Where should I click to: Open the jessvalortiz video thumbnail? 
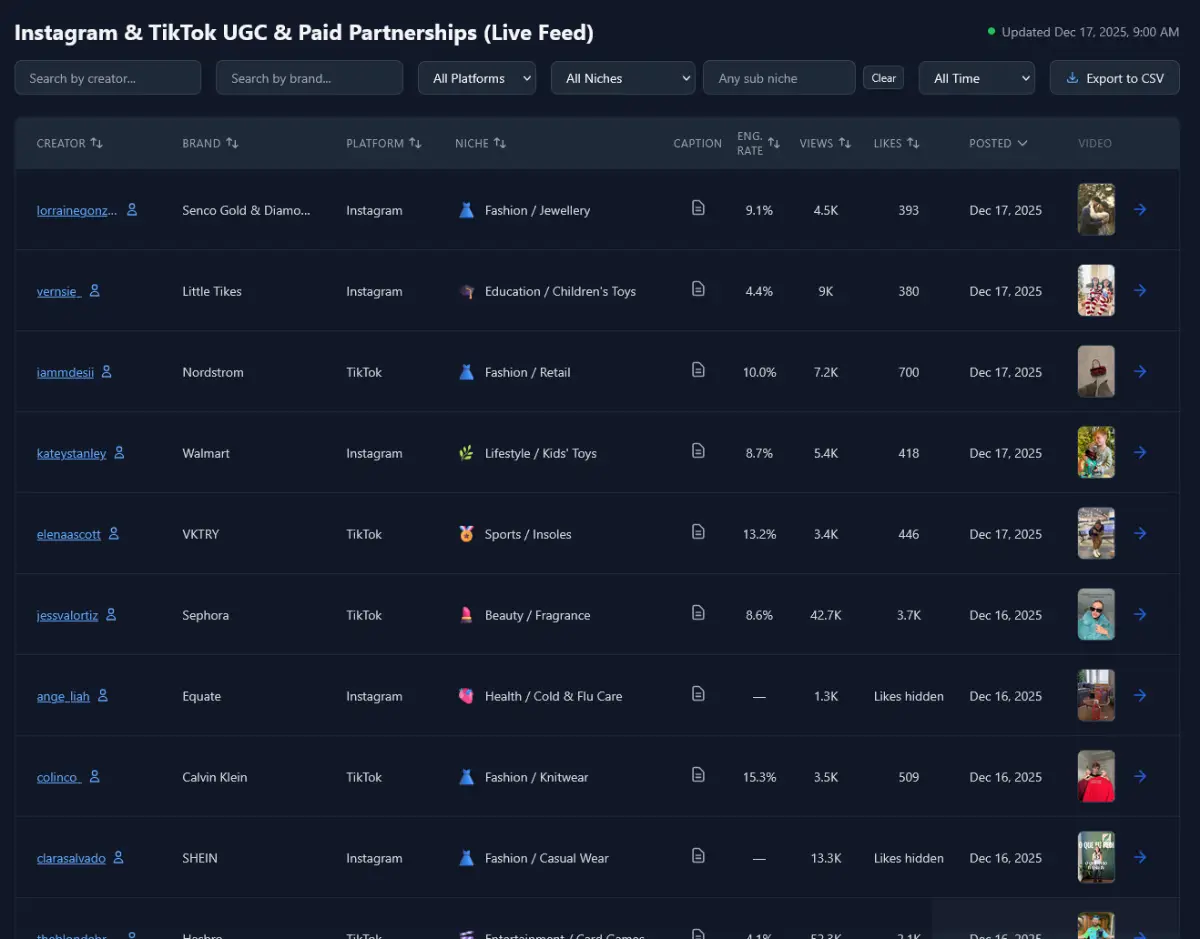[1096, 615]
